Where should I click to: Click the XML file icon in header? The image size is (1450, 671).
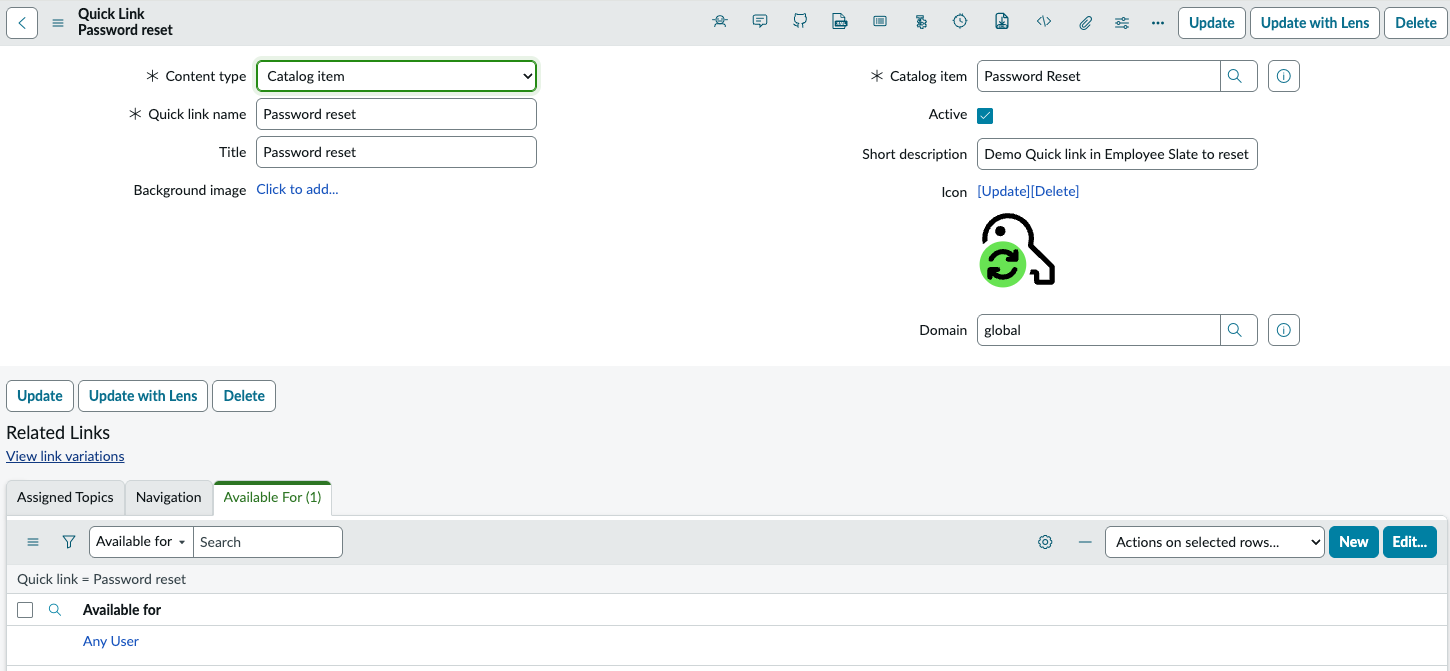[x=840, y=22]
